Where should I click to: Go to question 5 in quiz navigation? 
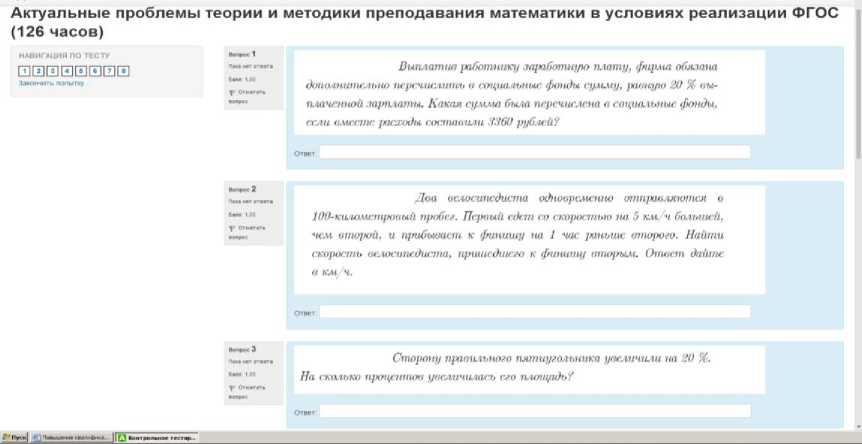pos(81,71)
